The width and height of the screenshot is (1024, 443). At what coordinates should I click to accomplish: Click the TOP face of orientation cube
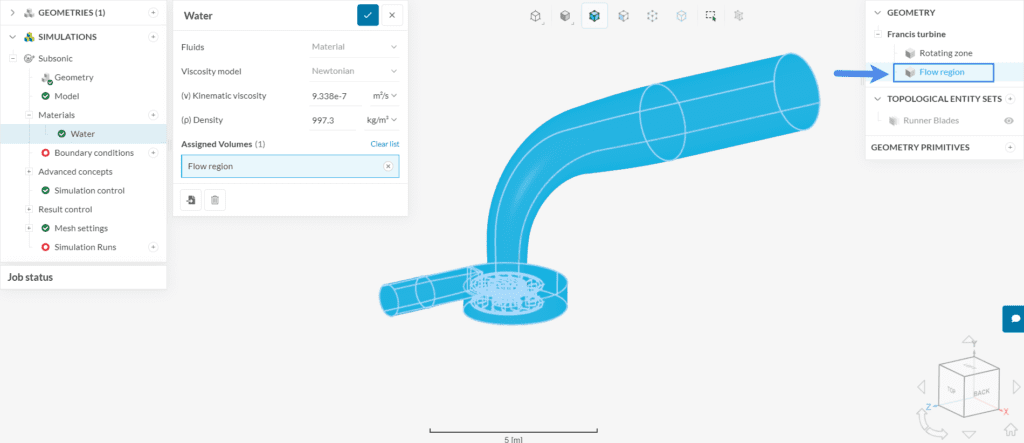click(952, 389)
